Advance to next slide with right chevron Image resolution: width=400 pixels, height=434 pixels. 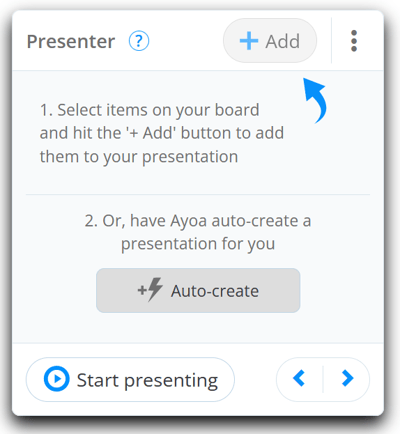click(x=347, y=378)
